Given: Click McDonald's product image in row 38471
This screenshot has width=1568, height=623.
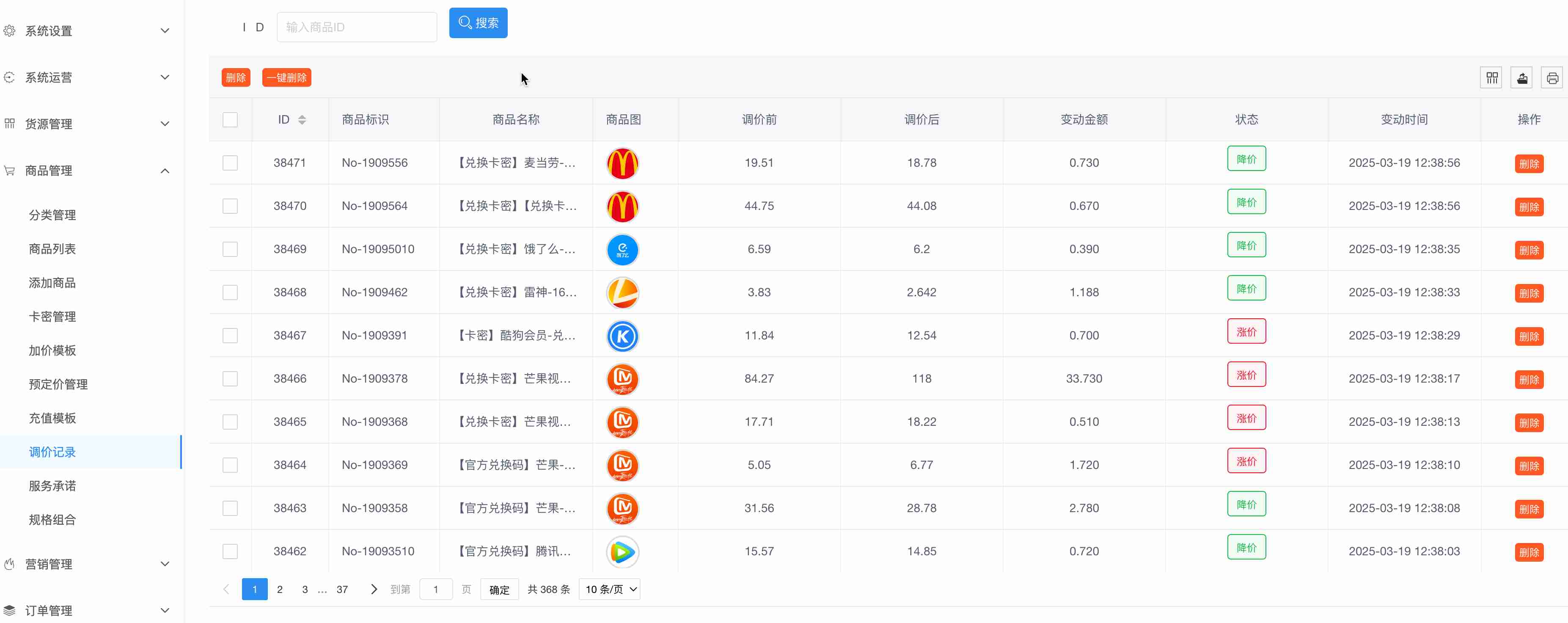Looking at the screenshot, I should coord(622,163).
